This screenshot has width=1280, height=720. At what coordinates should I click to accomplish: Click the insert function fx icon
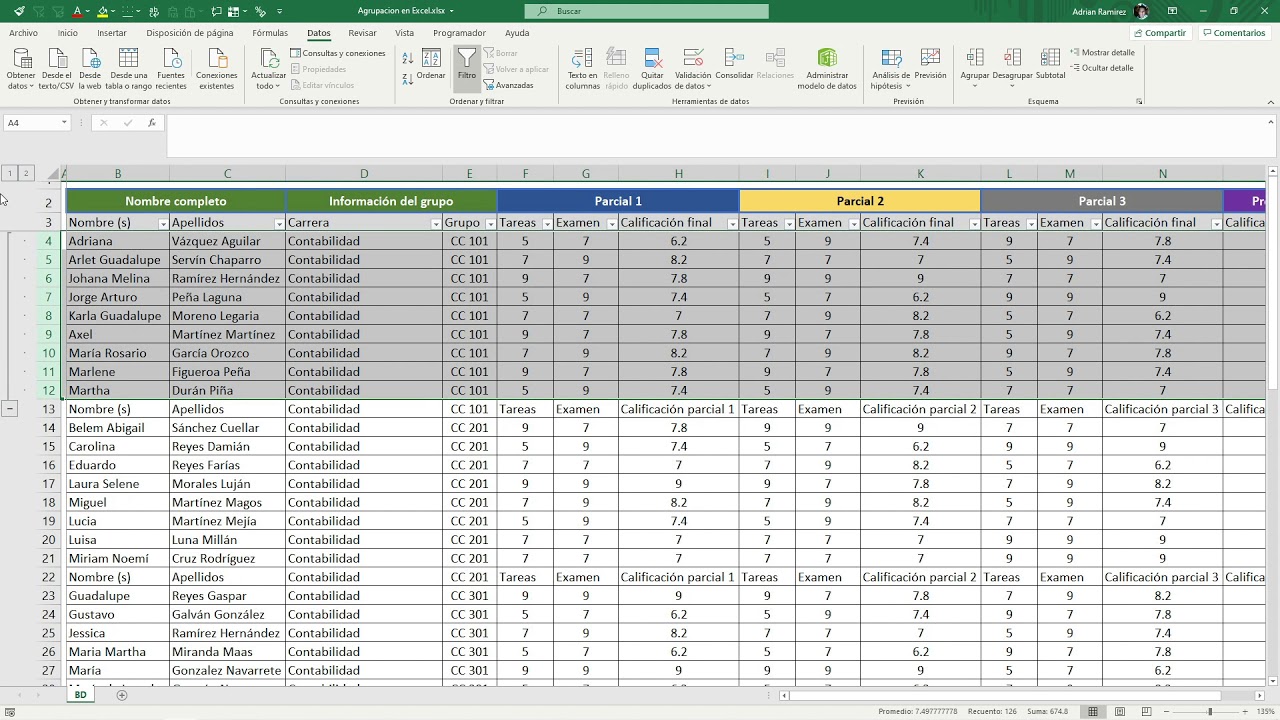[152, 123]
